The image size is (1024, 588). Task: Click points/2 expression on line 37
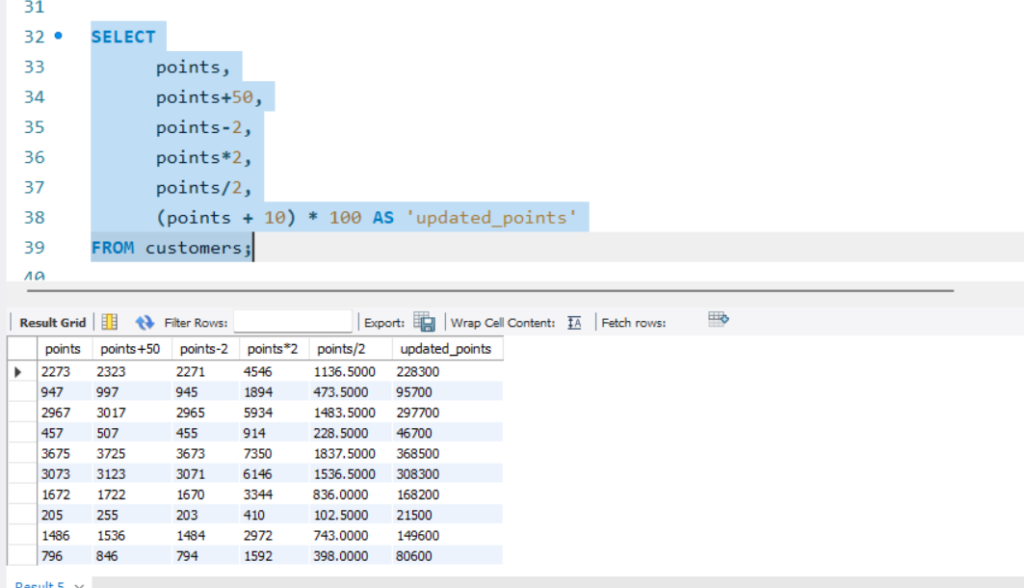pos(199,188)
